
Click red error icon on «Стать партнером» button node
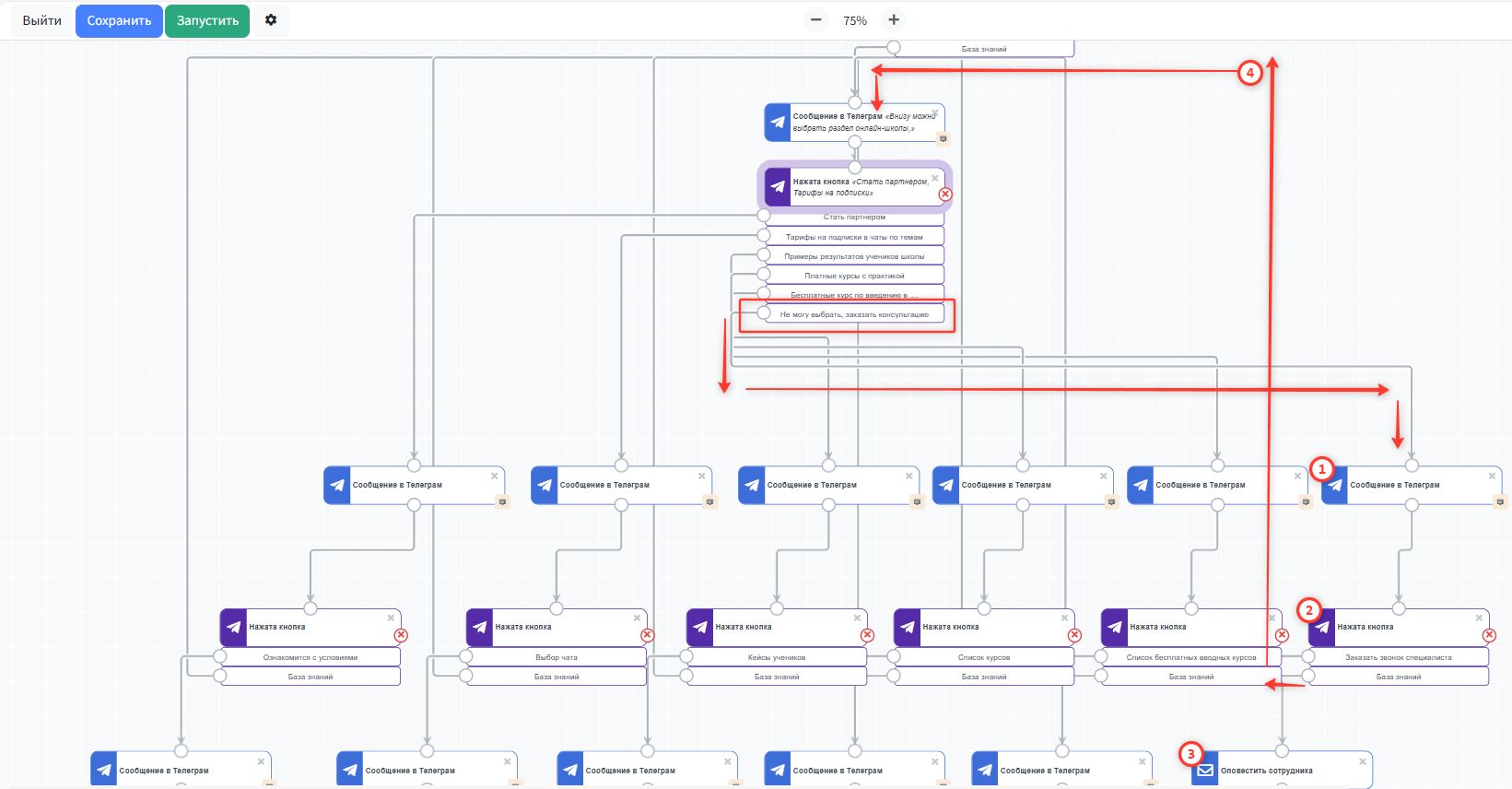click(x=945, y=194)
